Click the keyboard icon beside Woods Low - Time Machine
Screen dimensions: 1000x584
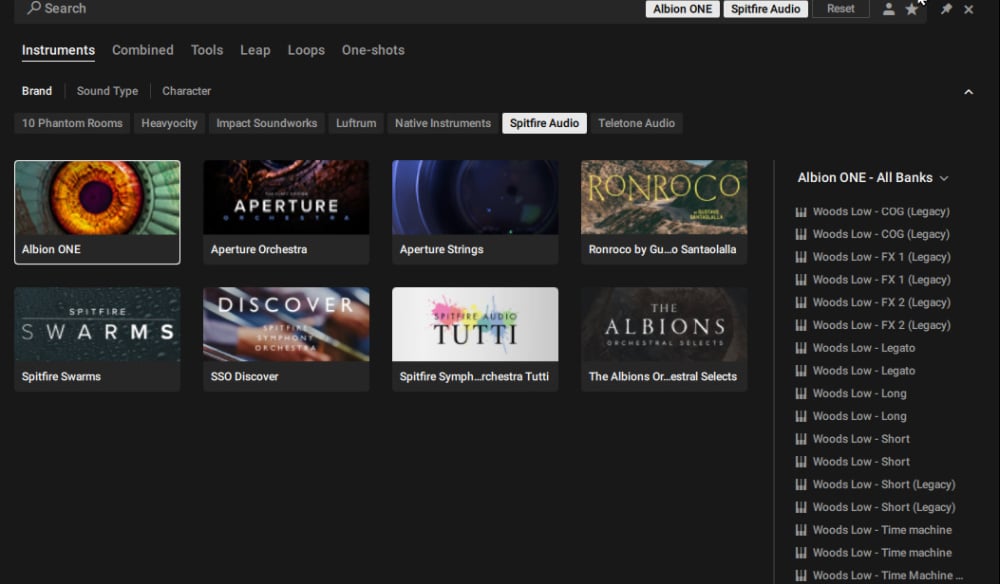801,575
